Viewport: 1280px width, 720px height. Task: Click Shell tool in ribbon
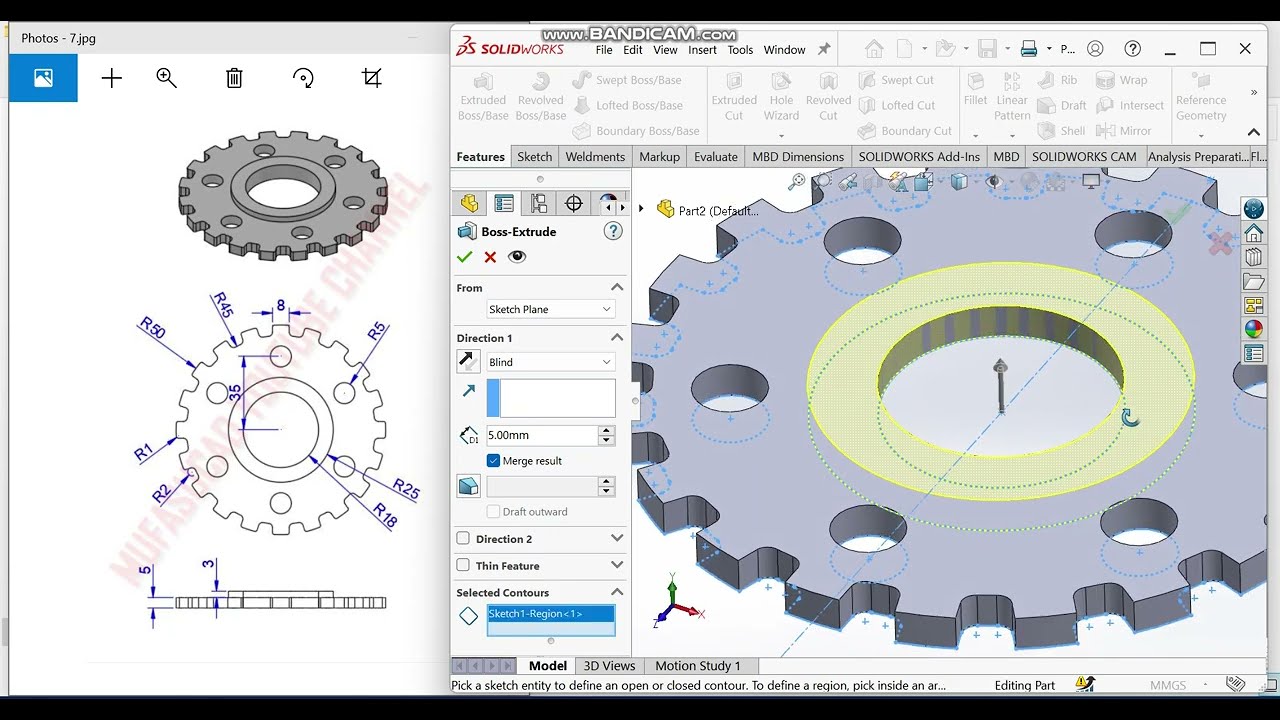(x=1061, y=131)
